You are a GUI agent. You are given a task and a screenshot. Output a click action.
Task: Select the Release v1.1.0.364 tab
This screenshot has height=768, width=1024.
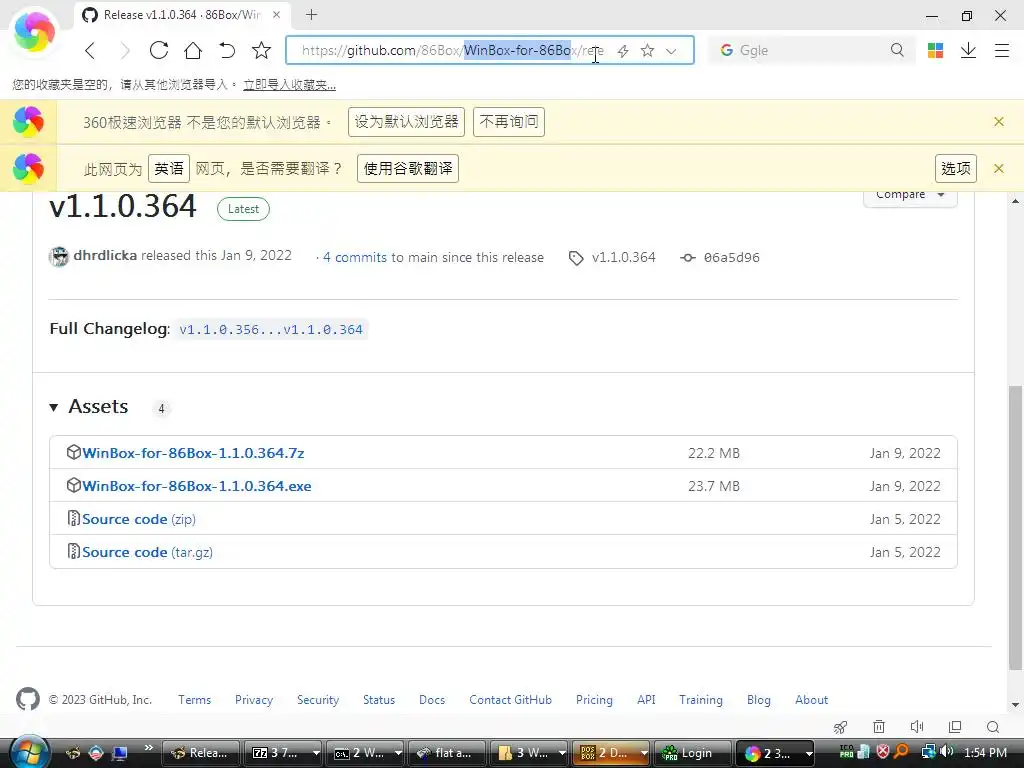tap(183, 14)
